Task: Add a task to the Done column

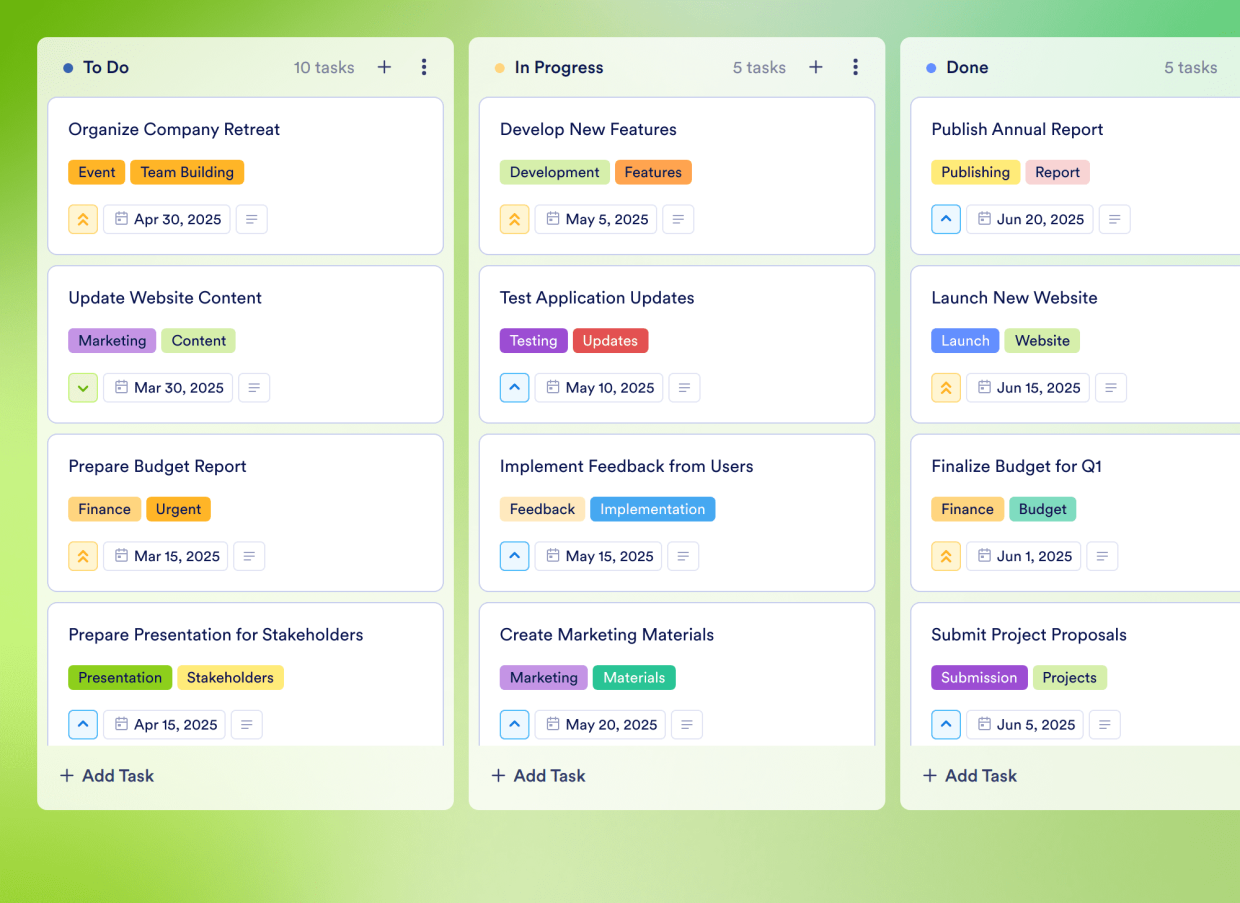Action: tap(970, 775)
